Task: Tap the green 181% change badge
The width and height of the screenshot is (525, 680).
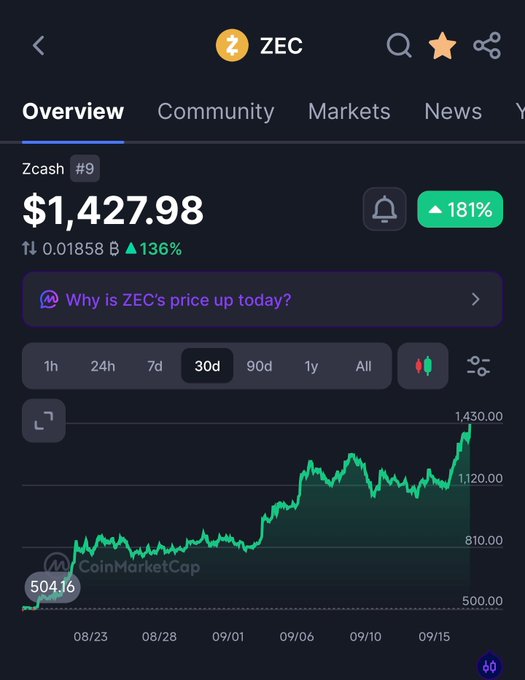Action: pos(460,209)
